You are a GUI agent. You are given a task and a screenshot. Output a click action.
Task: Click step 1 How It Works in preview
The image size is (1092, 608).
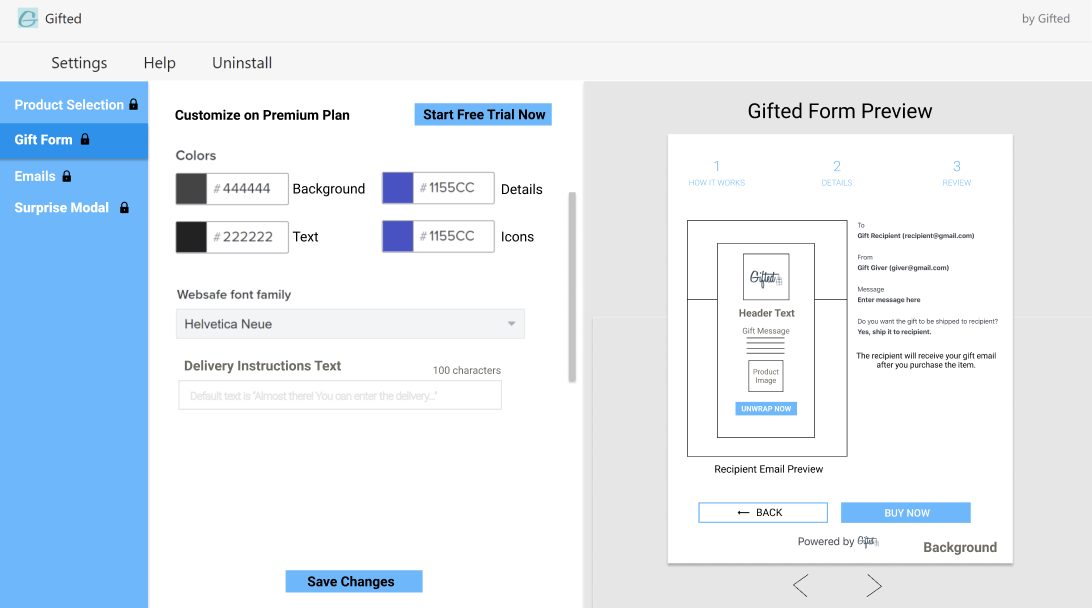[717, 173]
